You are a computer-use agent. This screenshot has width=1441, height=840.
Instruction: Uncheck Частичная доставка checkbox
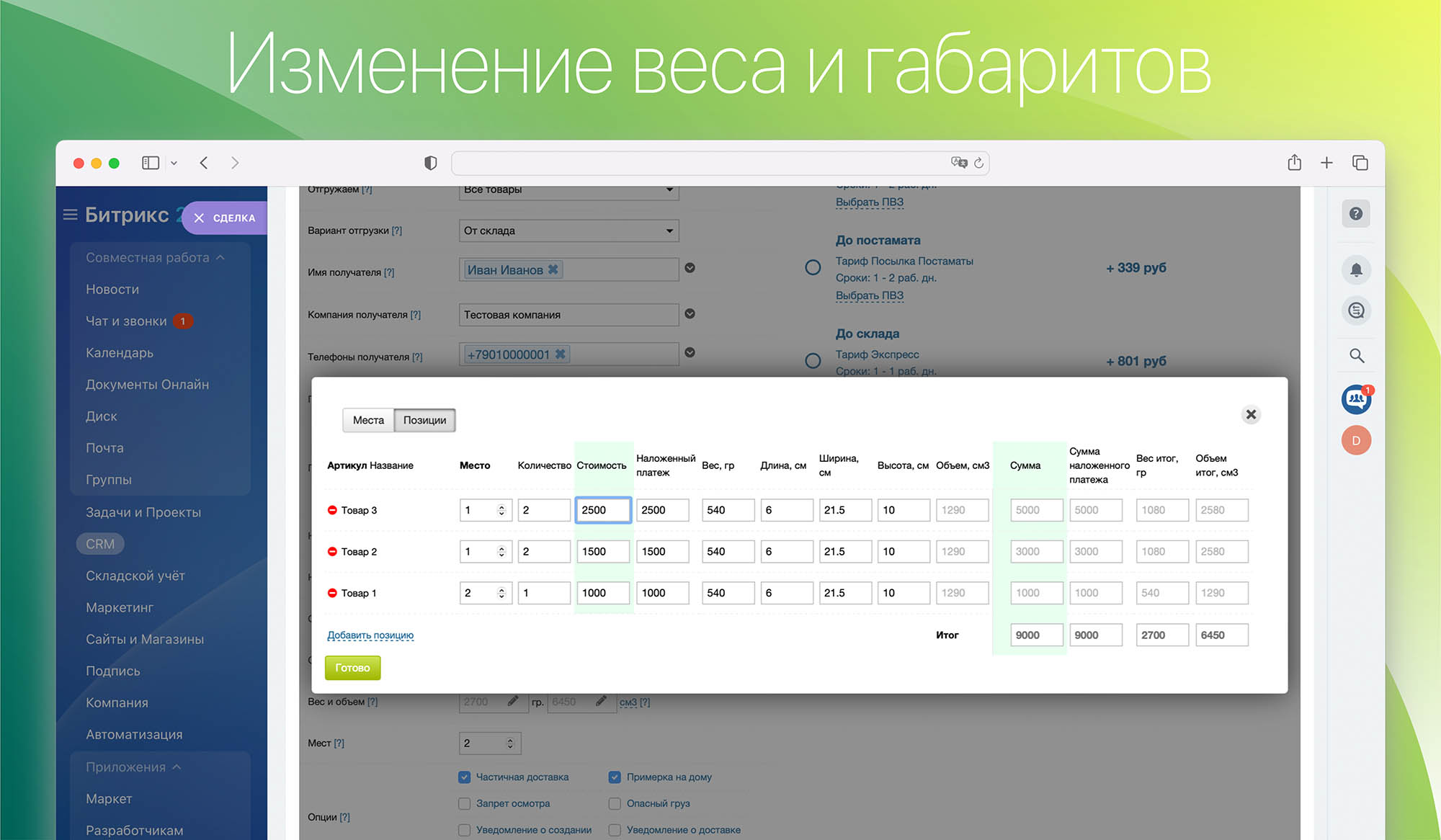pos(465,777)
